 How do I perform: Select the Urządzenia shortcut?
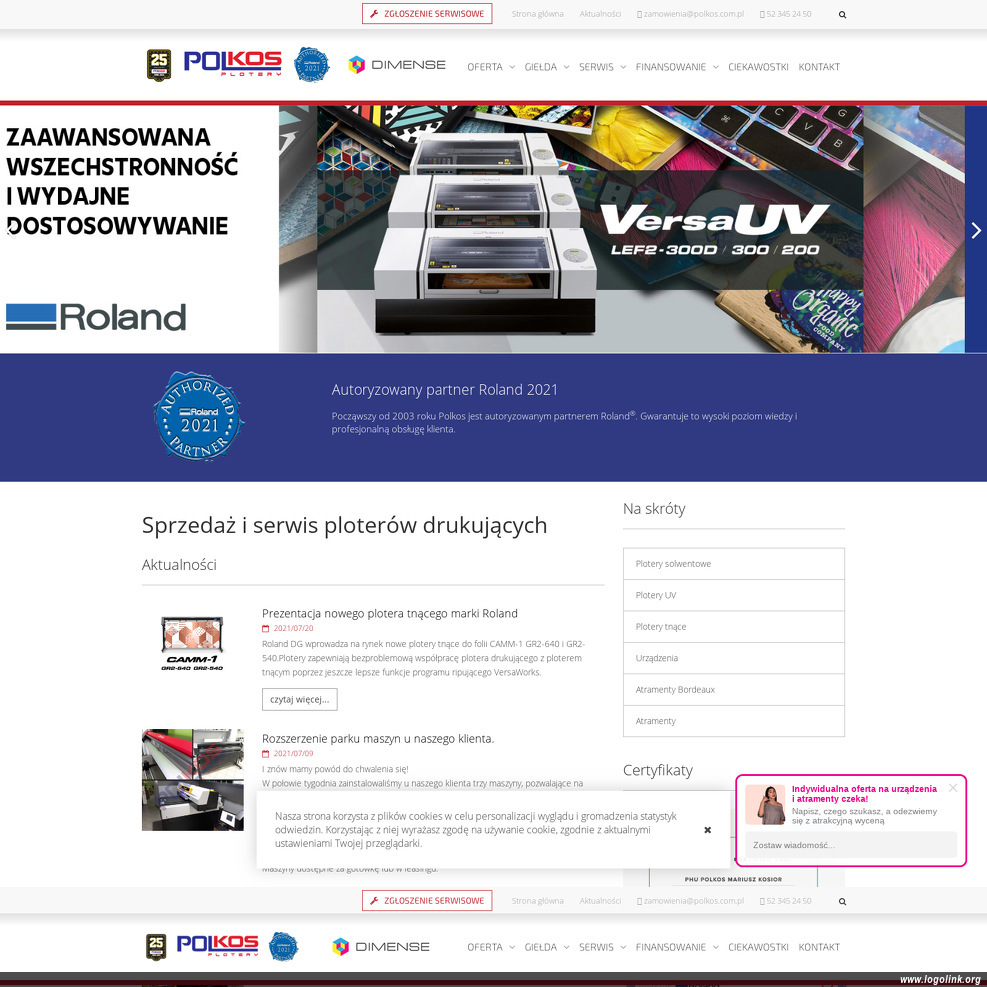pos(734,658)
